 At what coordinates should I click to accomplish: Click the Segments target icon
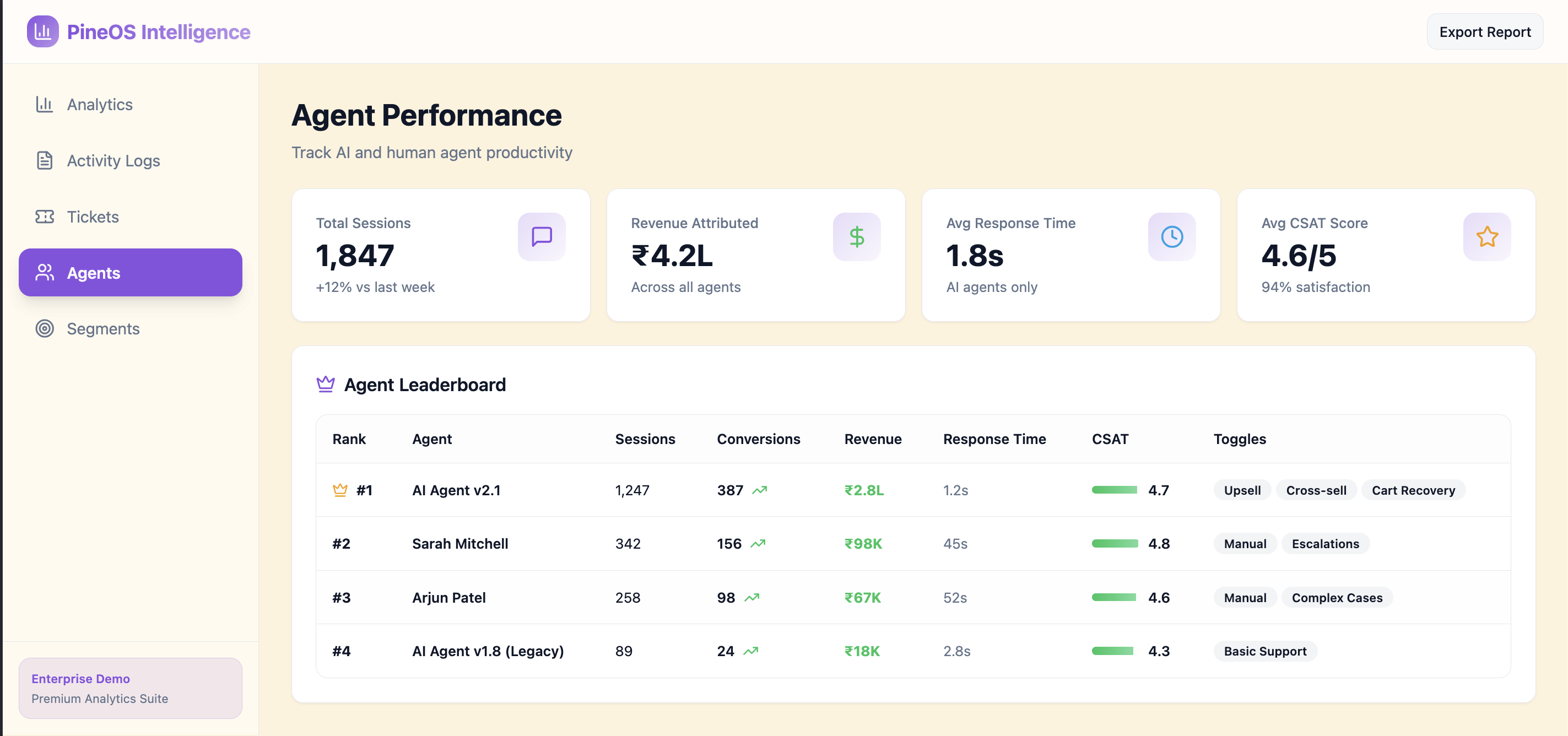click(x=45, y=329)
